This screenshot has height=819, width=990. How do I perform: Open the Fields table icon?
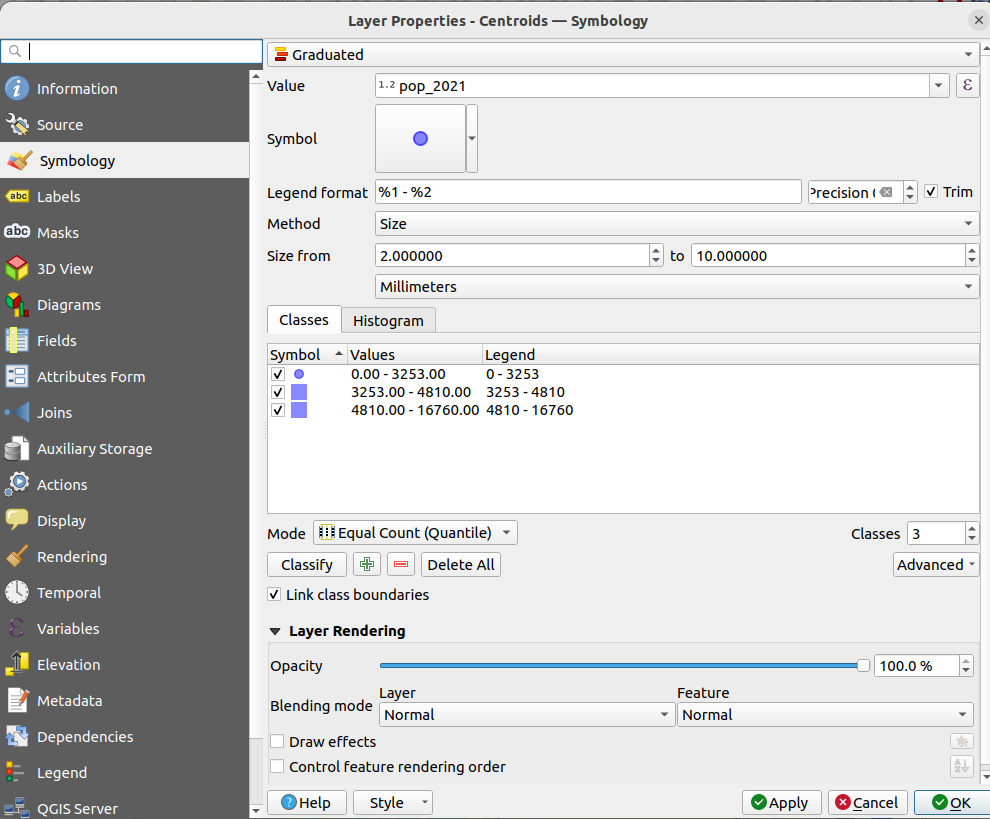(17, 340)
